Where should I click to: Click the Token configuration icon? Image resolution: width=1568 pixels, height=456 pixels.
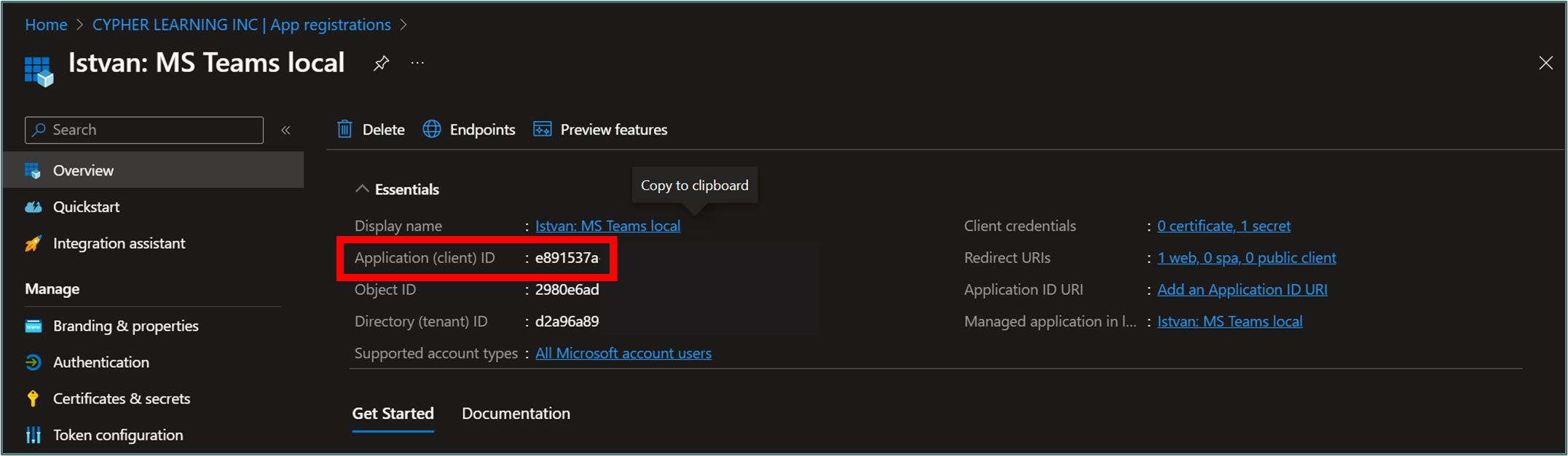33,435
